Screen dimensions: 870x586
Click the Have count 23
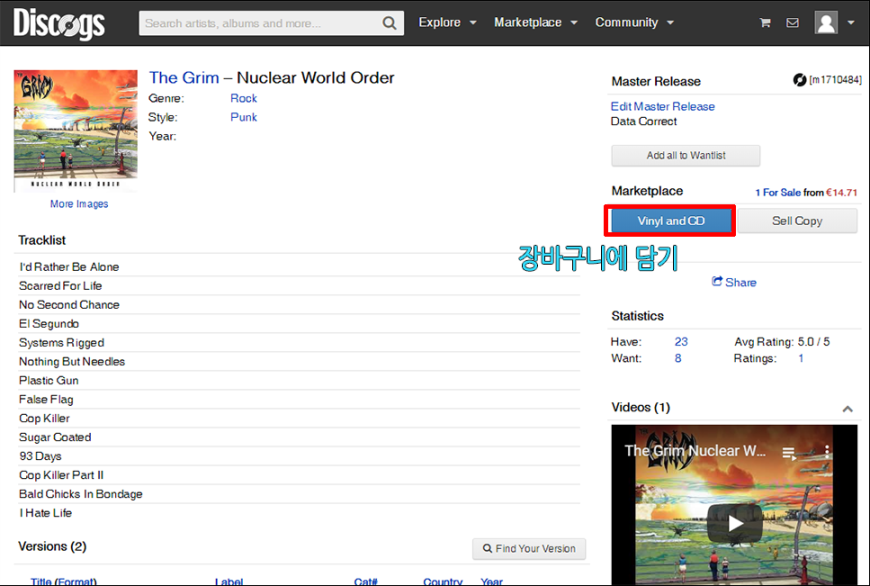pyautogui.click(x=681, y=342)
